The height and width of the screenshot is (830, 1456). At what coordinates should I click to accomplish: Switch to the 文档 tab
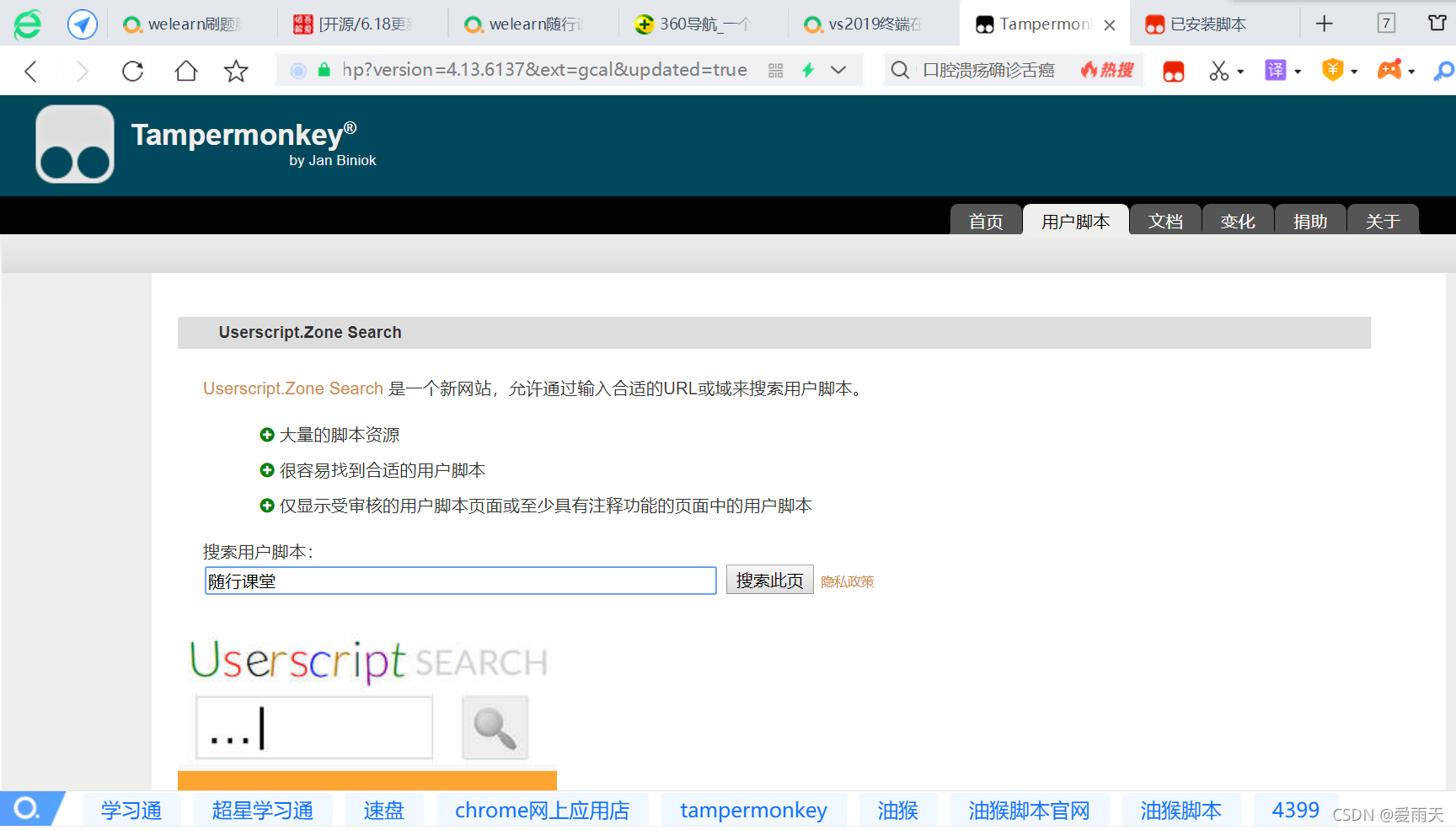pos(1165,221)
